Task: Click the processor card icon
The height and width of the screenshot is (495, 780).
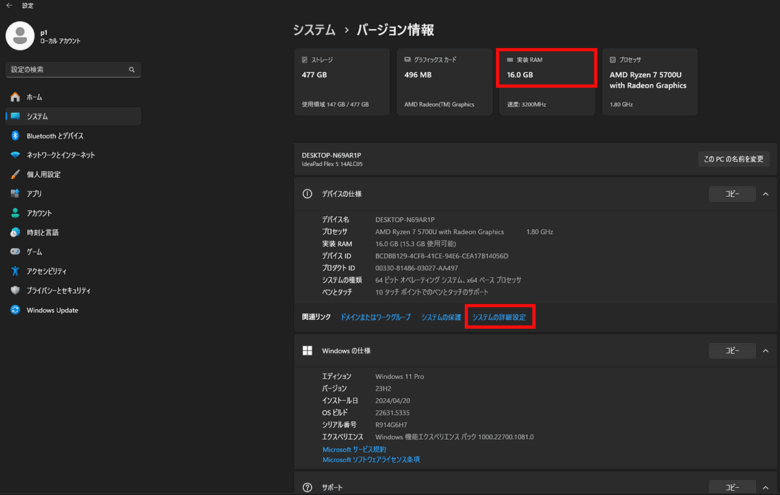Action: (x=613, y=60)
